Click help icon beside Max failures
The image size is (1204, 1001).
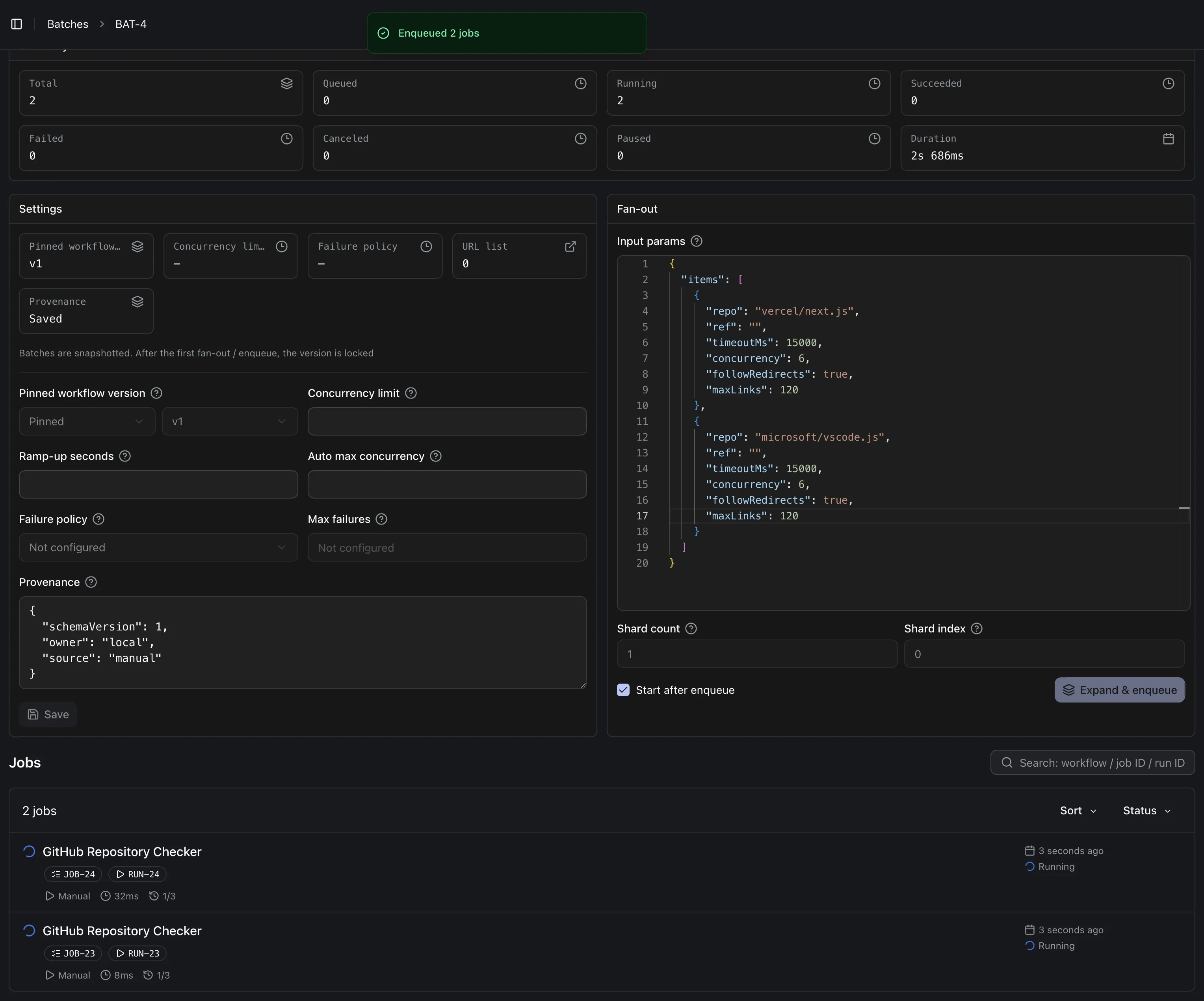tap(381, 519)
